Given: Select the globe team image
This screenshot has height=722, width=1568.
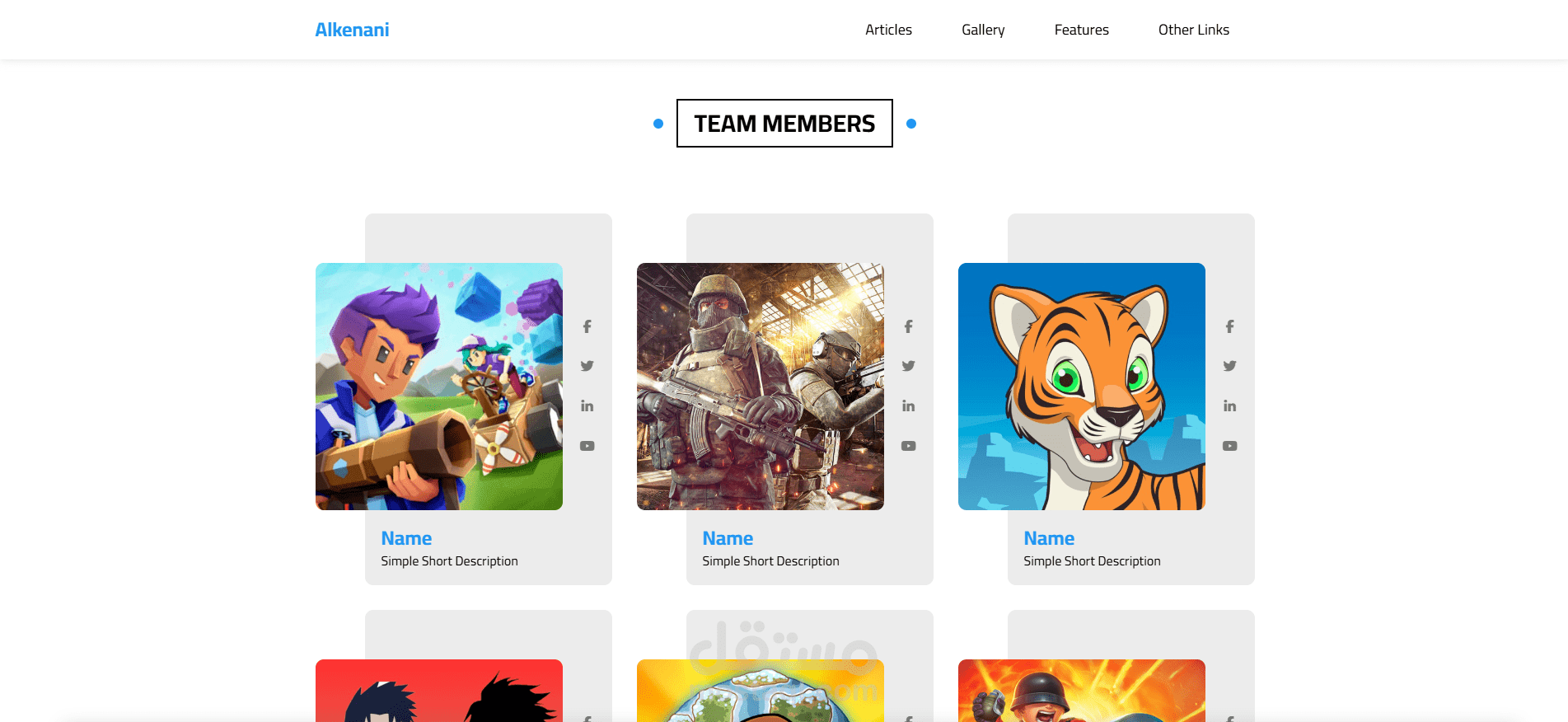Looking at the screenshot, I should [x=761, y=691].
